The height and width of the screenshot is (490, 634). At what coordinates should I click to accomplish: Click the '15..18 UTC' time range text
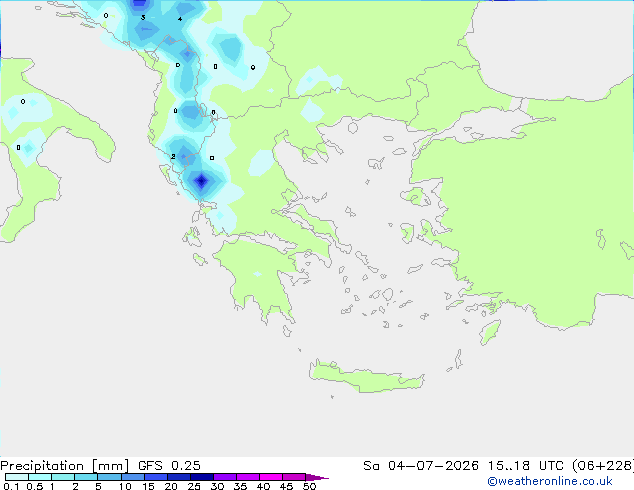525,466
